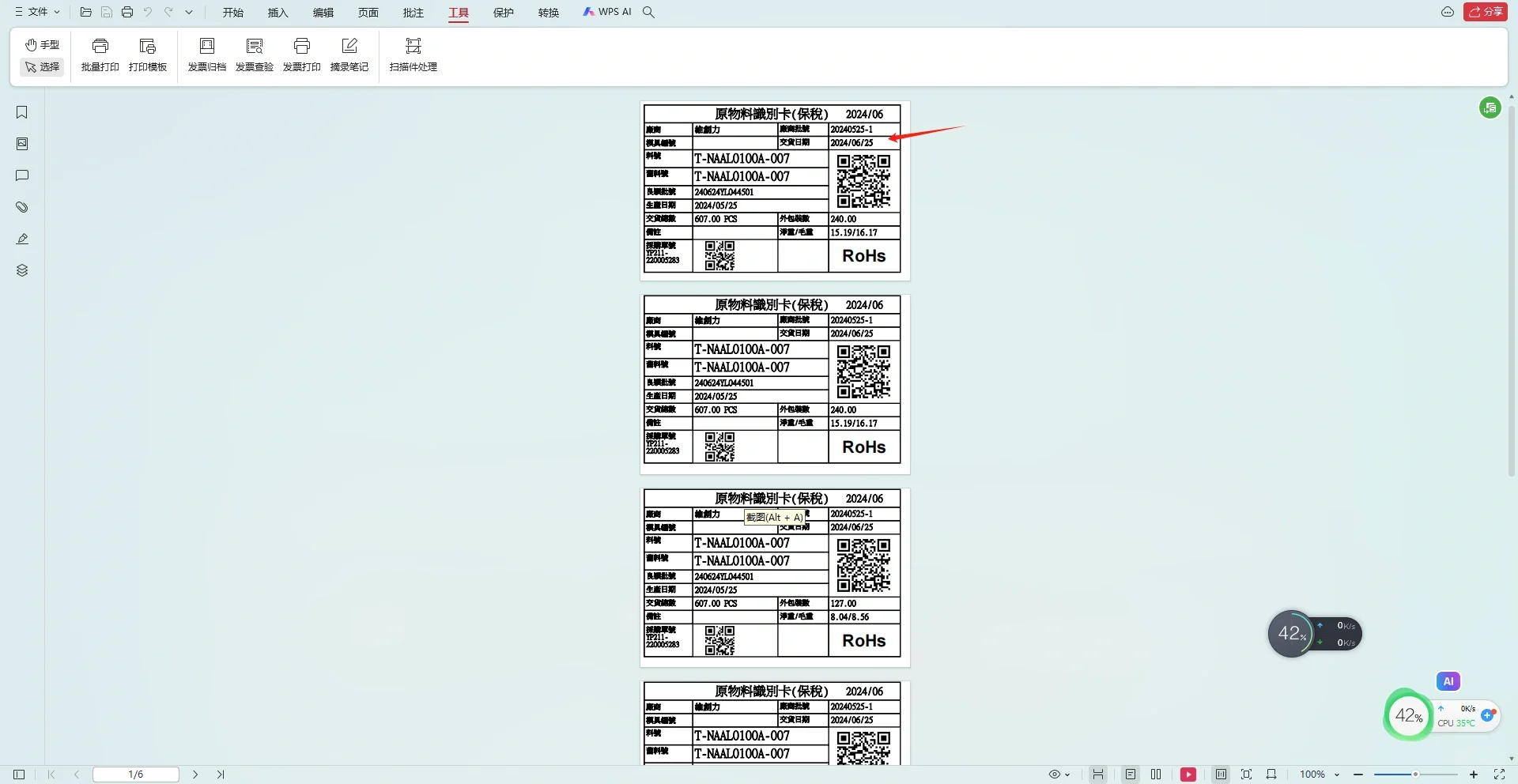Click 摘录笔记 excerpt notes
Viewport: 1518px width, 784px height.
(349, 55)
